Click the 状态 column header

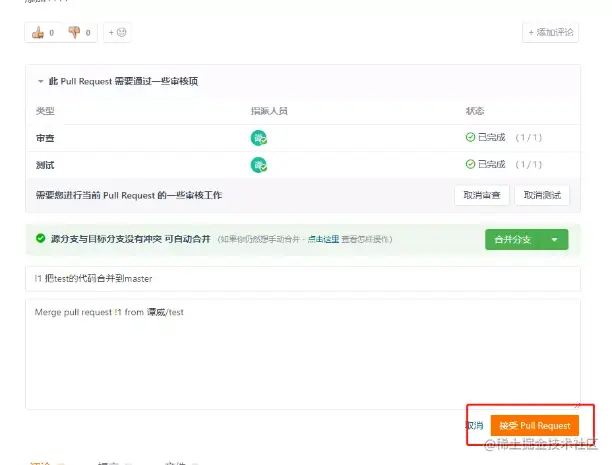tap(475, 111)
